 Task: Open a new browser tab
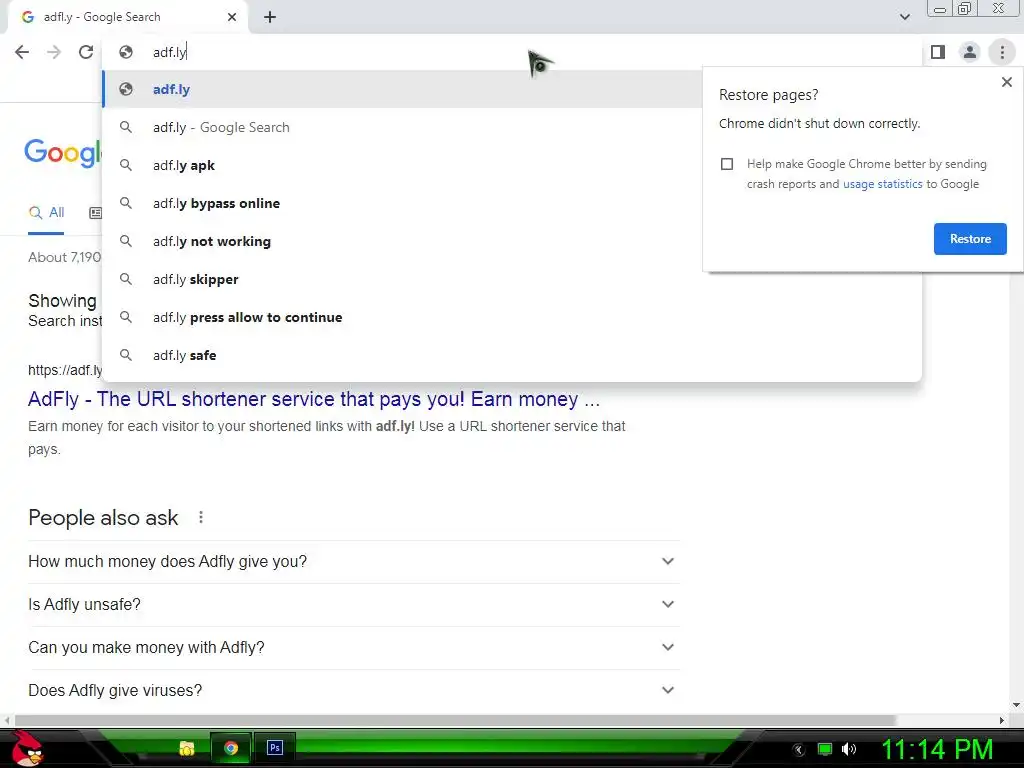click(270, 17)
